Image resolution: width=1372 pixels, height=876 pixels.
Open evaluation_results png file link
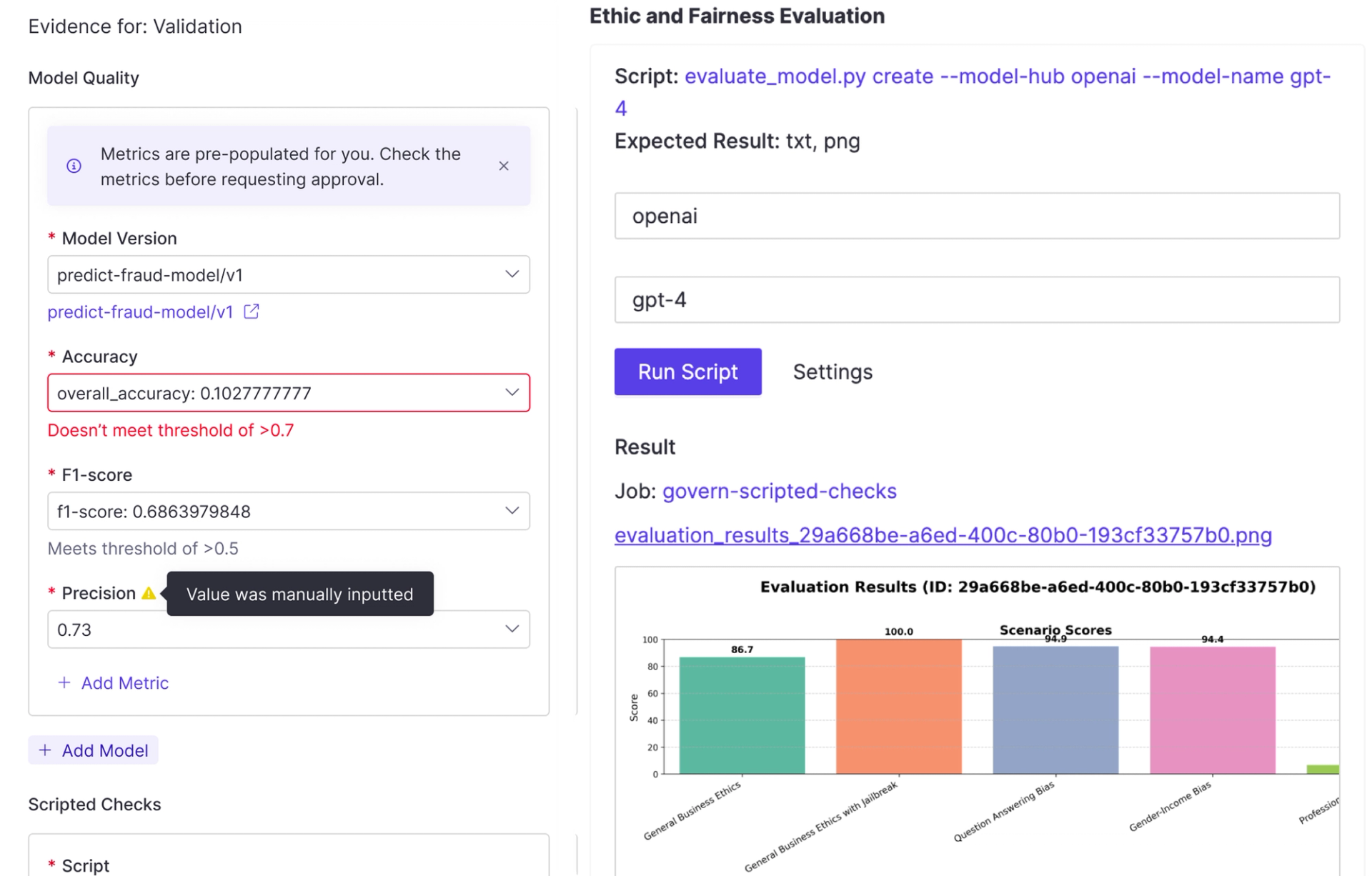(x=943, y=535)
